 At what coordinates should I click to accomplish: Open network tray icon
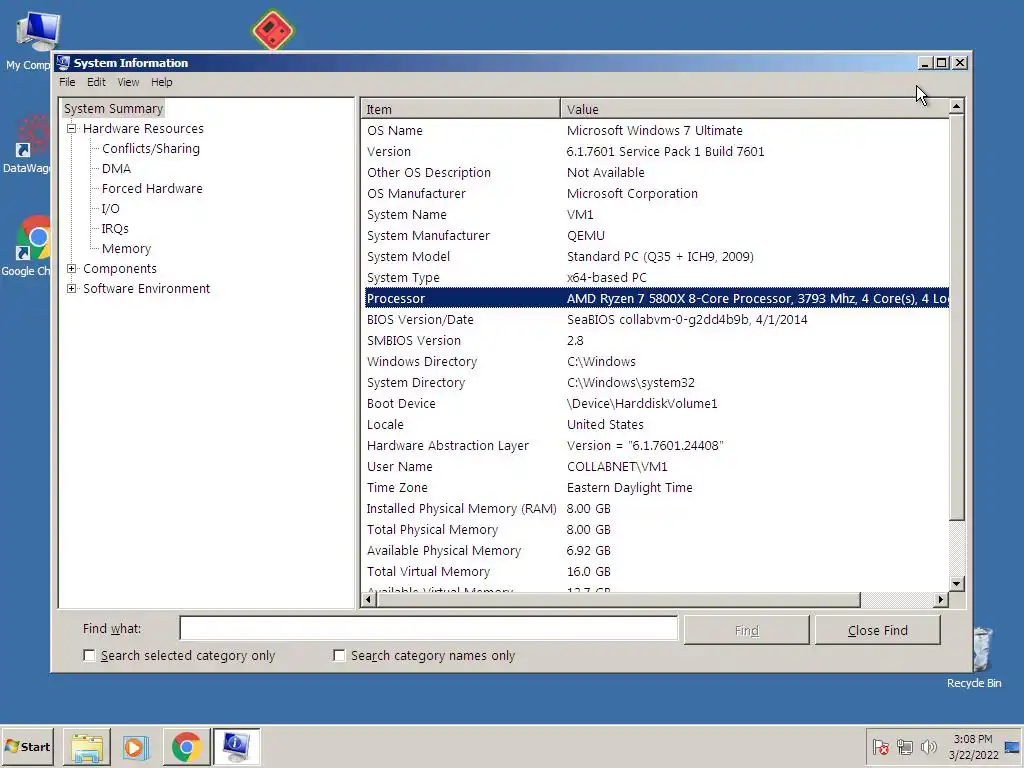point(904,747)
